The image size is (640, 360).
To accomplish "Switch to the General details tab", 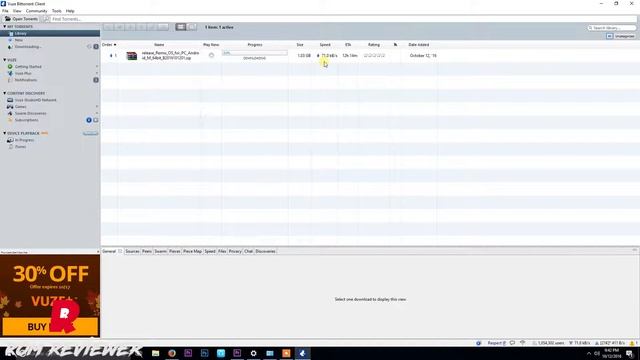I will coord(109,251).
